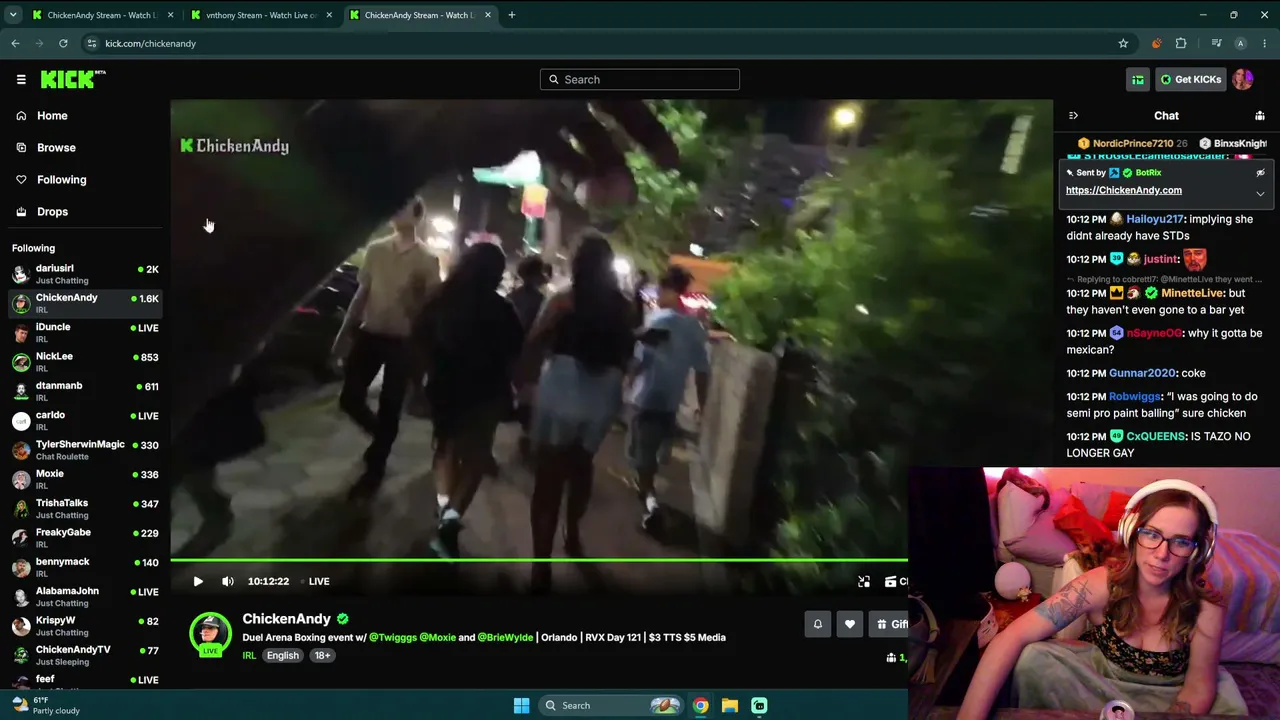This screenshot has width=1280, height=720.
Task: Open carldo's channel in the sidebar
Action: point(85,420)
